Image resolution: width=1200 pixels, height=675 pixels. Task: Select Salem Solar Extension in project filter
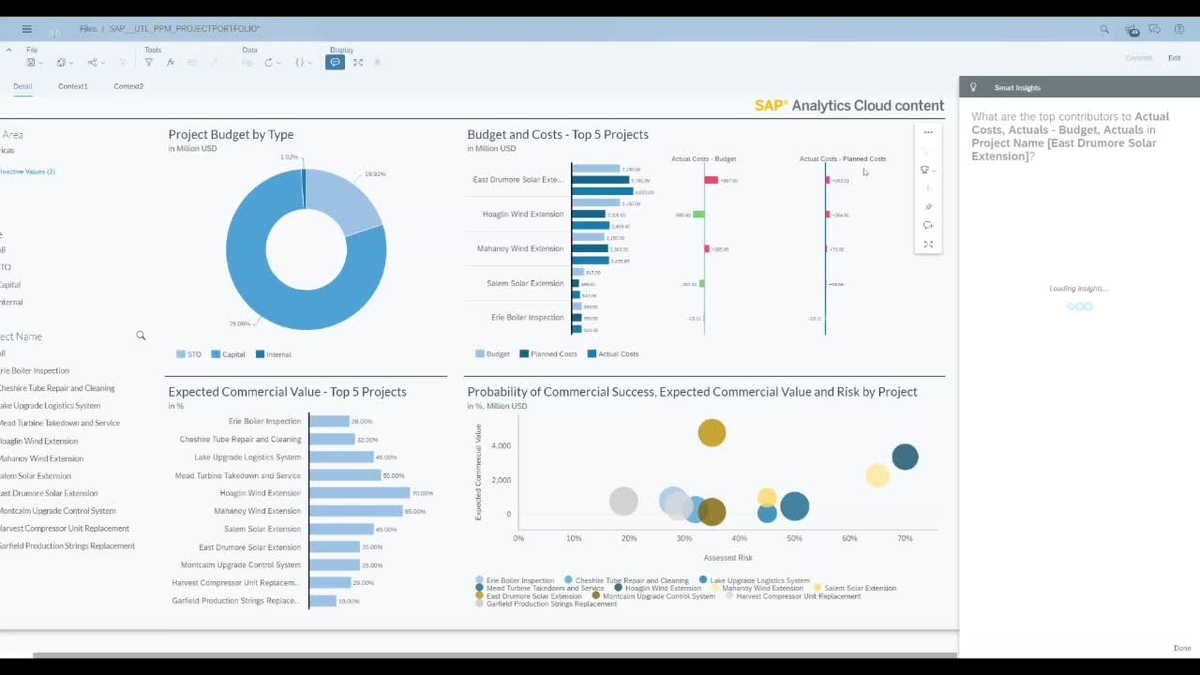[37, 476]
